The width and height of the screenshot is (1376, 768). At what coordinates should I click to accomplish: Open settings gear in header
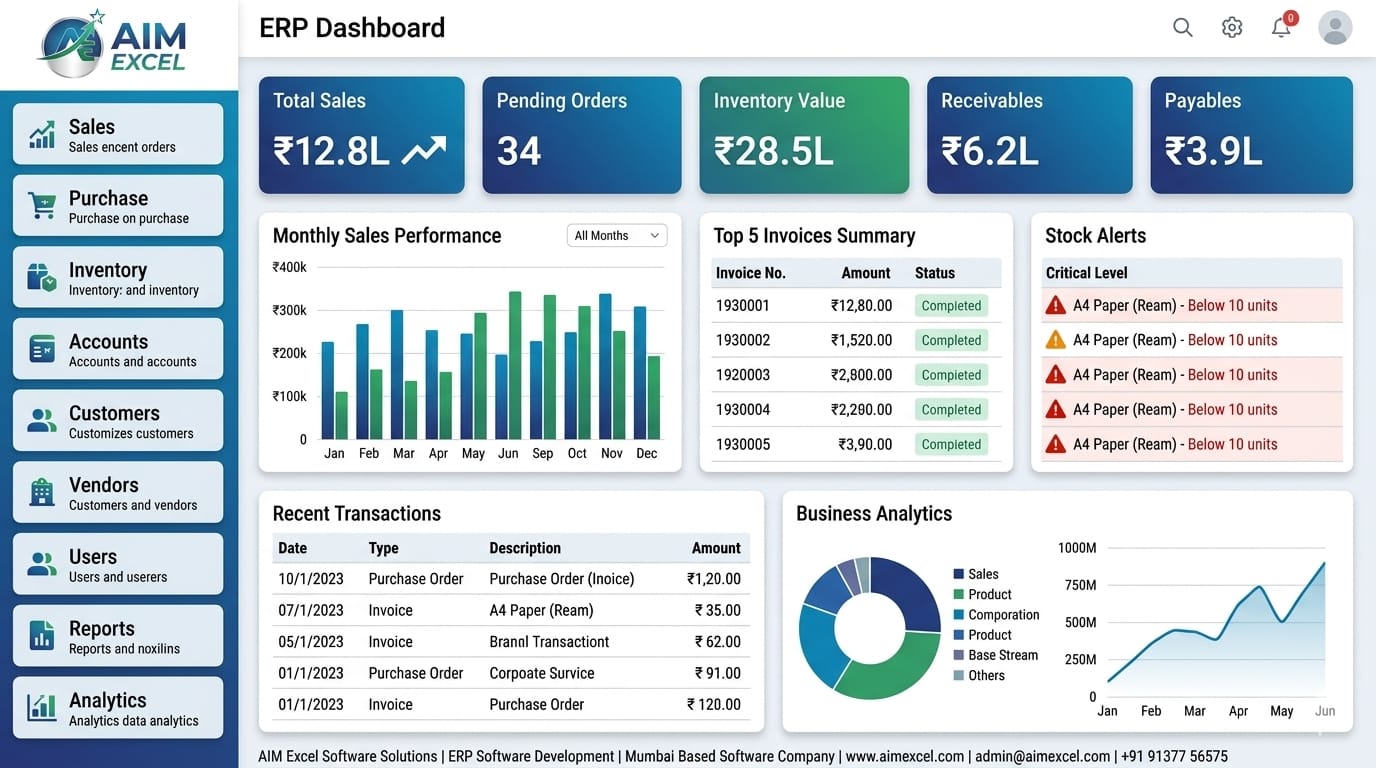(1232, 28)
